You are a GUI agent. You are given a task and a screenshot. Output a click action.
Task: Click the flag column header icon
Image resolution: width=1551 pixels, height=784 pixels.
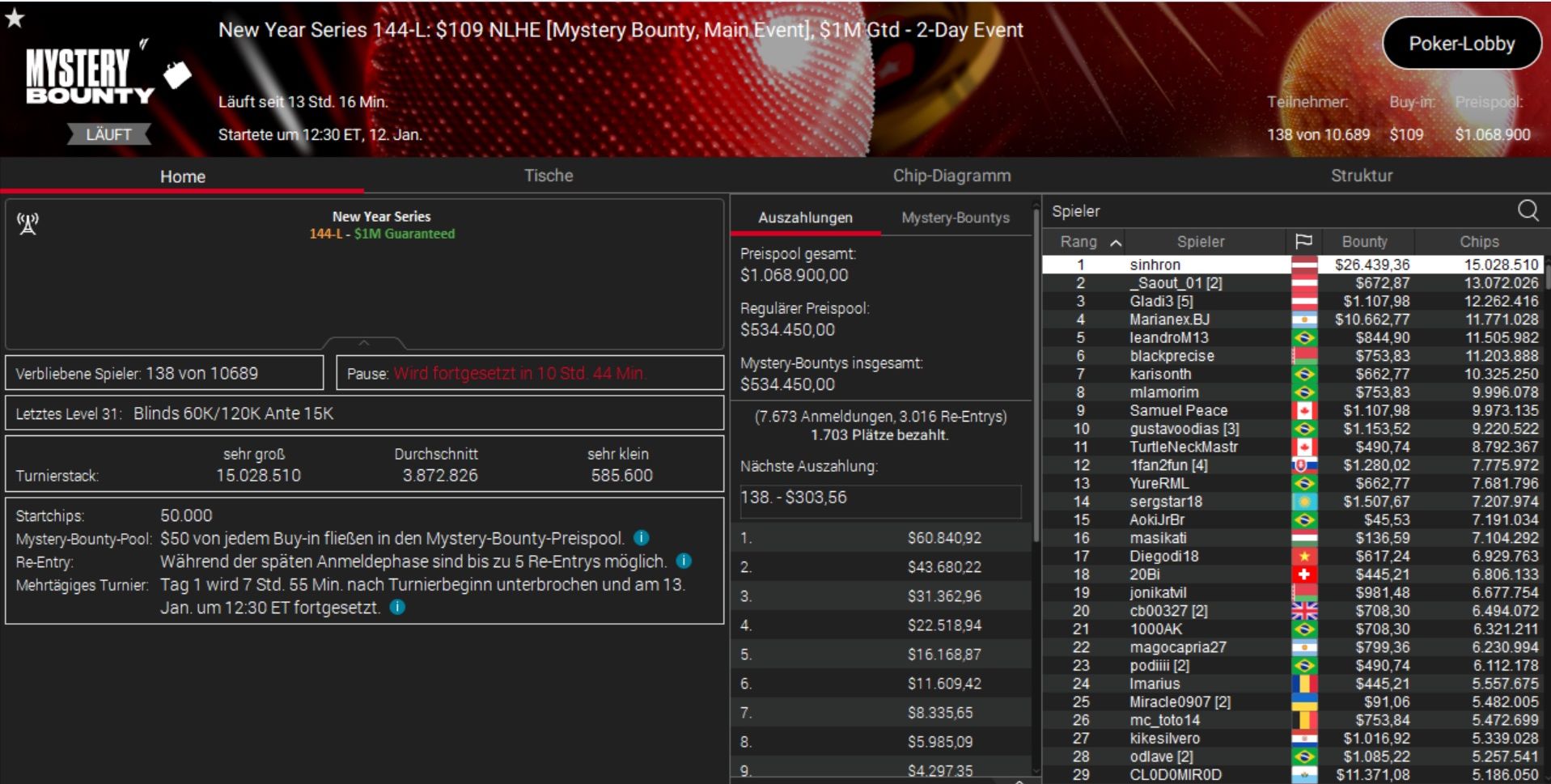click(1303, 242)
